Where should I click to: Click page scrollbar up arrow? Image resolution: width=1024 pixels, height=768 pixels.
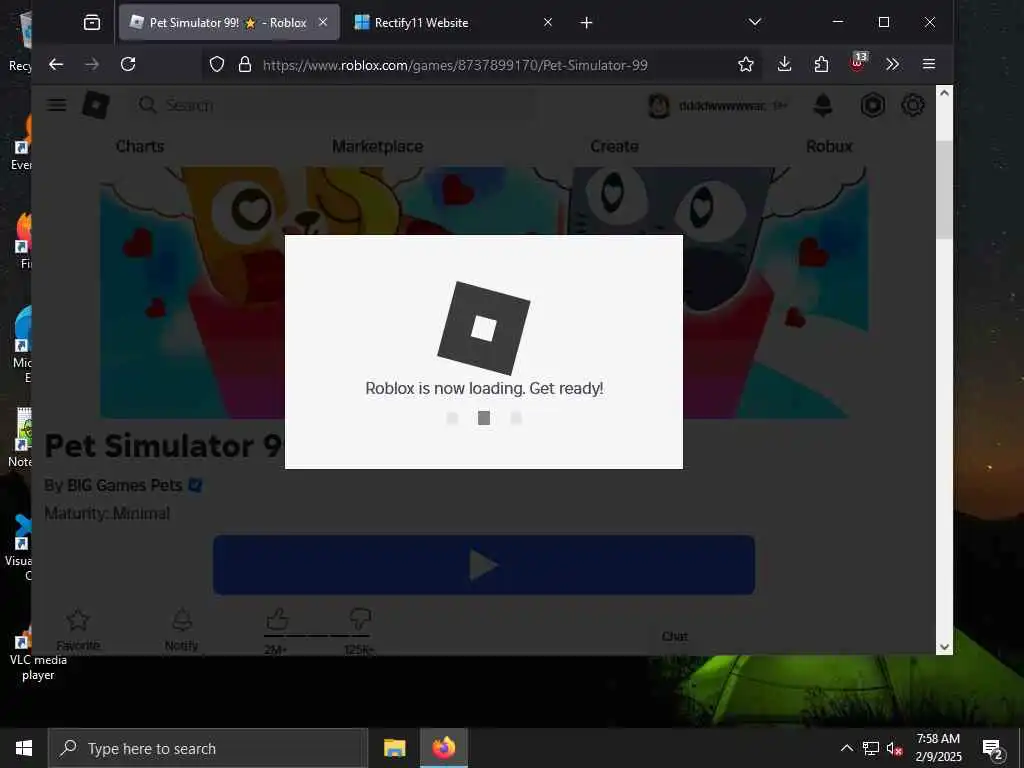coord(944,93)
